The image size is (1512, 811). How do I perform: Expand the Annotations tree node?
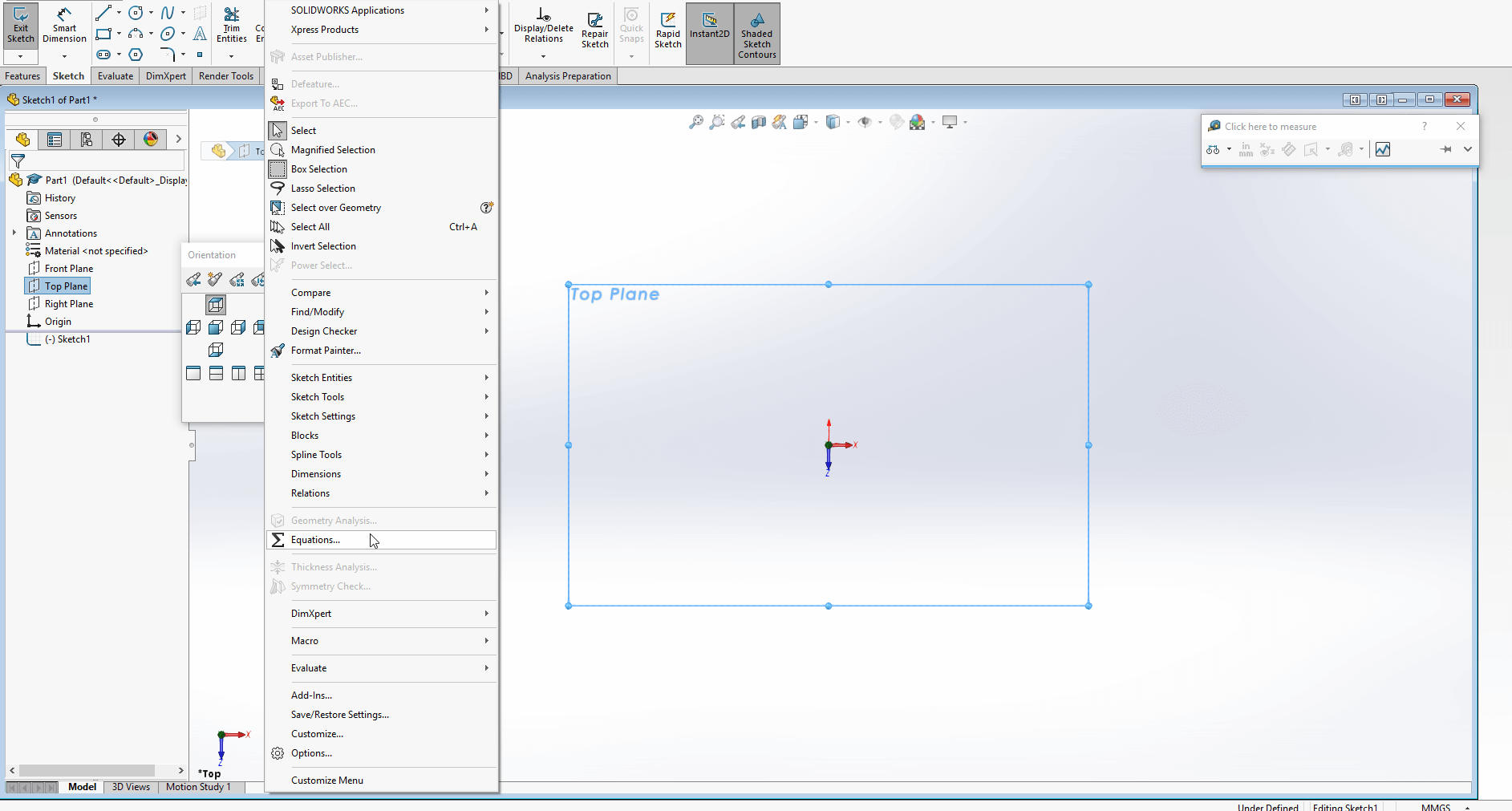(x=14, y=233)
